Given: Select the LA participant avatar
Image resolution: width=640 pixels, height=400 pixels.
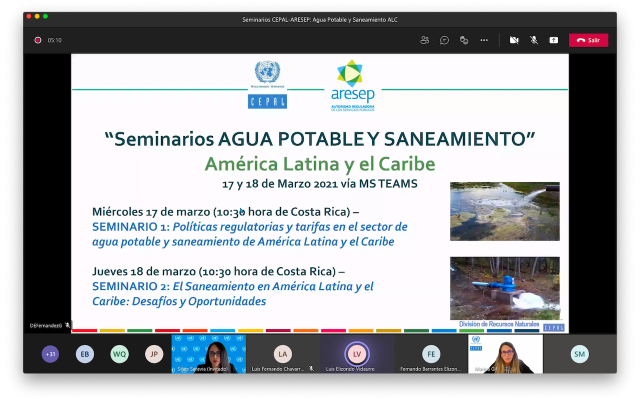Looking at the screenshot, I should [x=282, y=354].
